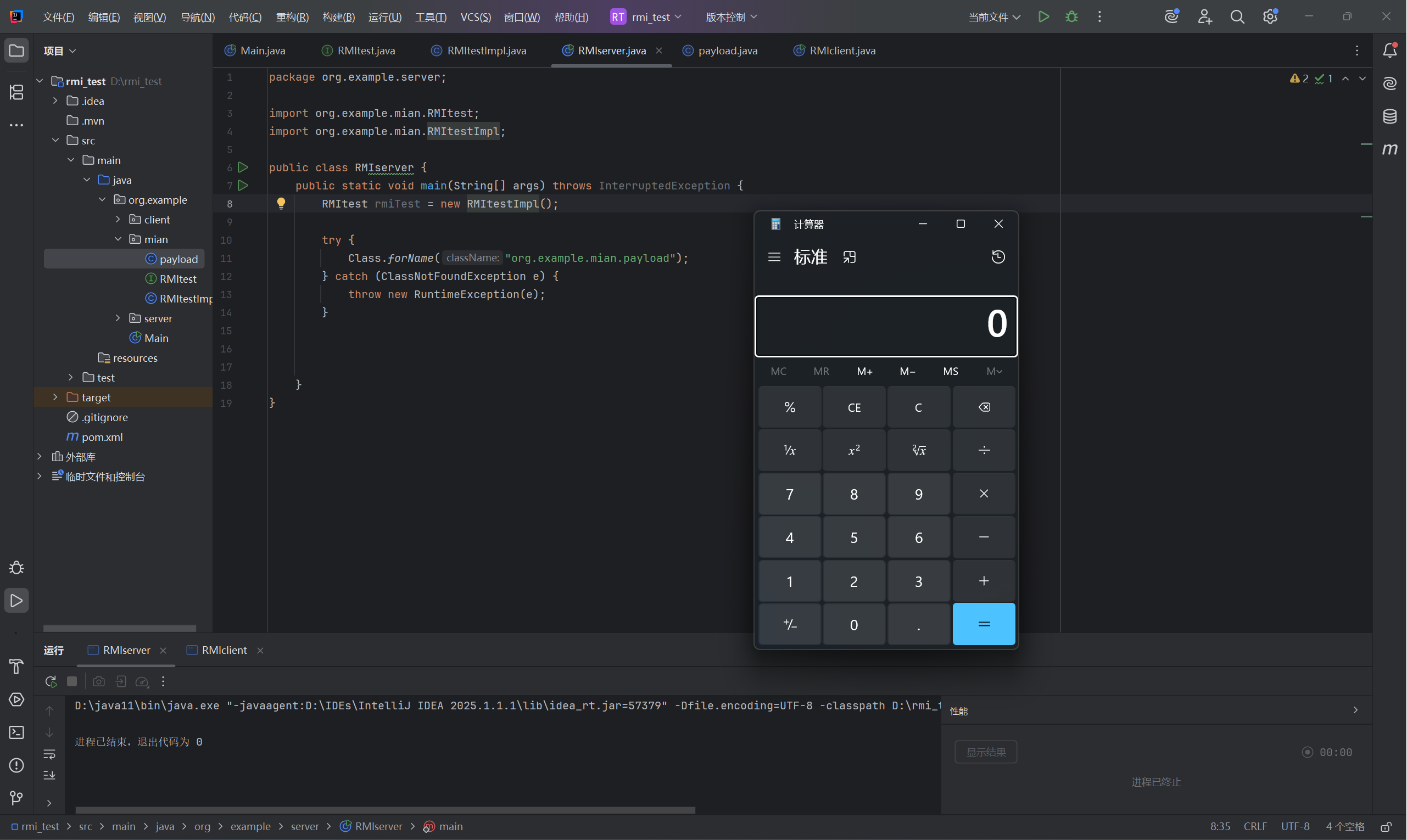1407x840 pixels.
Task: Collapse the mian package
Action: [118, 239]
